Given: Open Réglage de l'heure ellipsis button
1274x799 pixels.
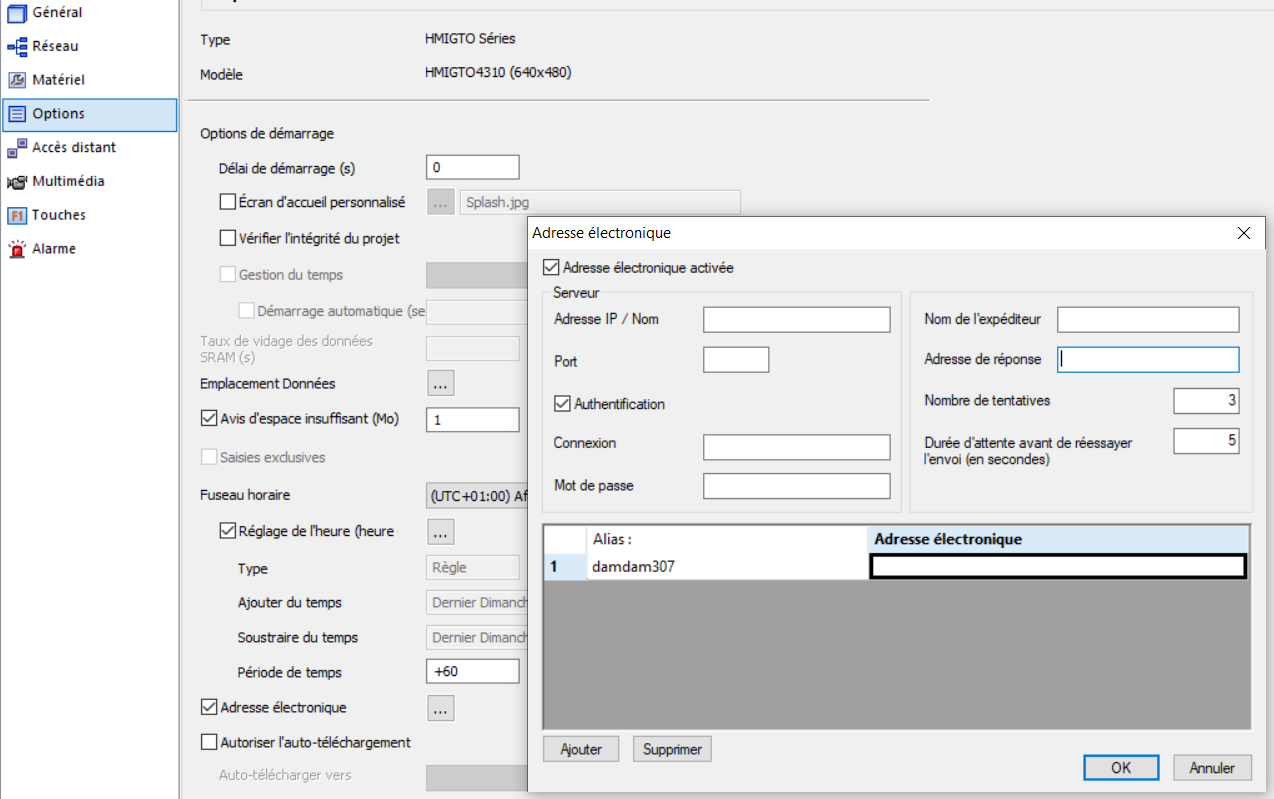Looking at the screenshot, I should coord(441,531).
